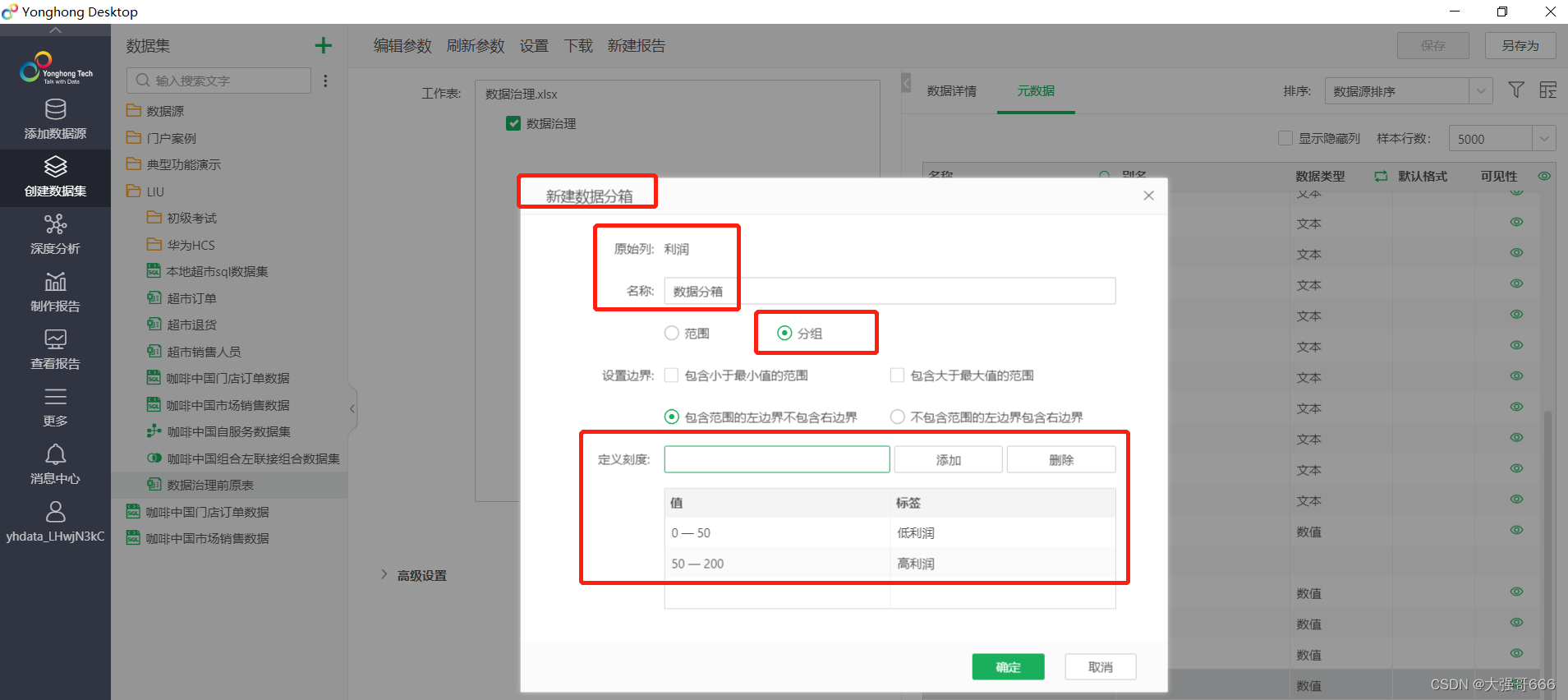Click 添加 button for 定义刻度
This screenshot has height=700, width=1568.
(948, 459)
